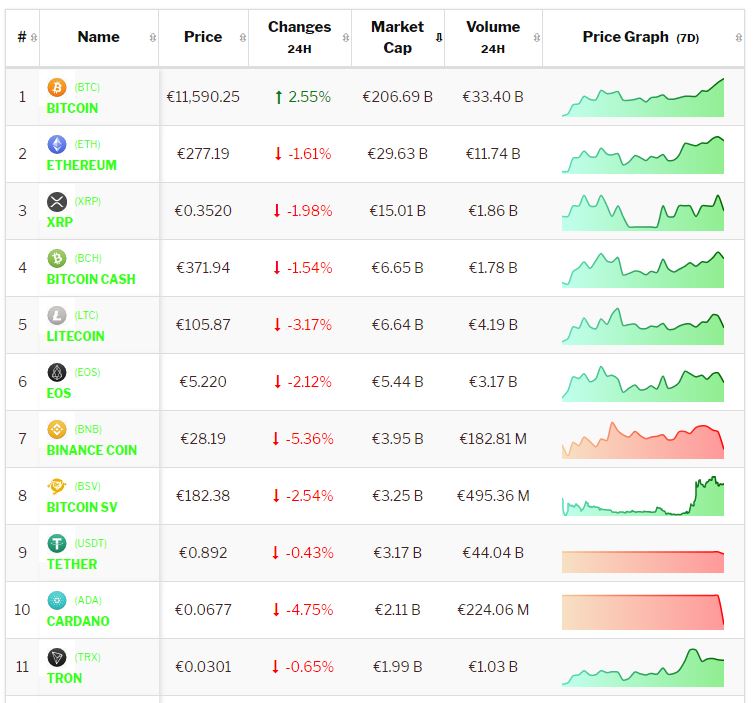
Task: Click the Bitcoin coin logo icon
Action: click(x=57, y=88)
